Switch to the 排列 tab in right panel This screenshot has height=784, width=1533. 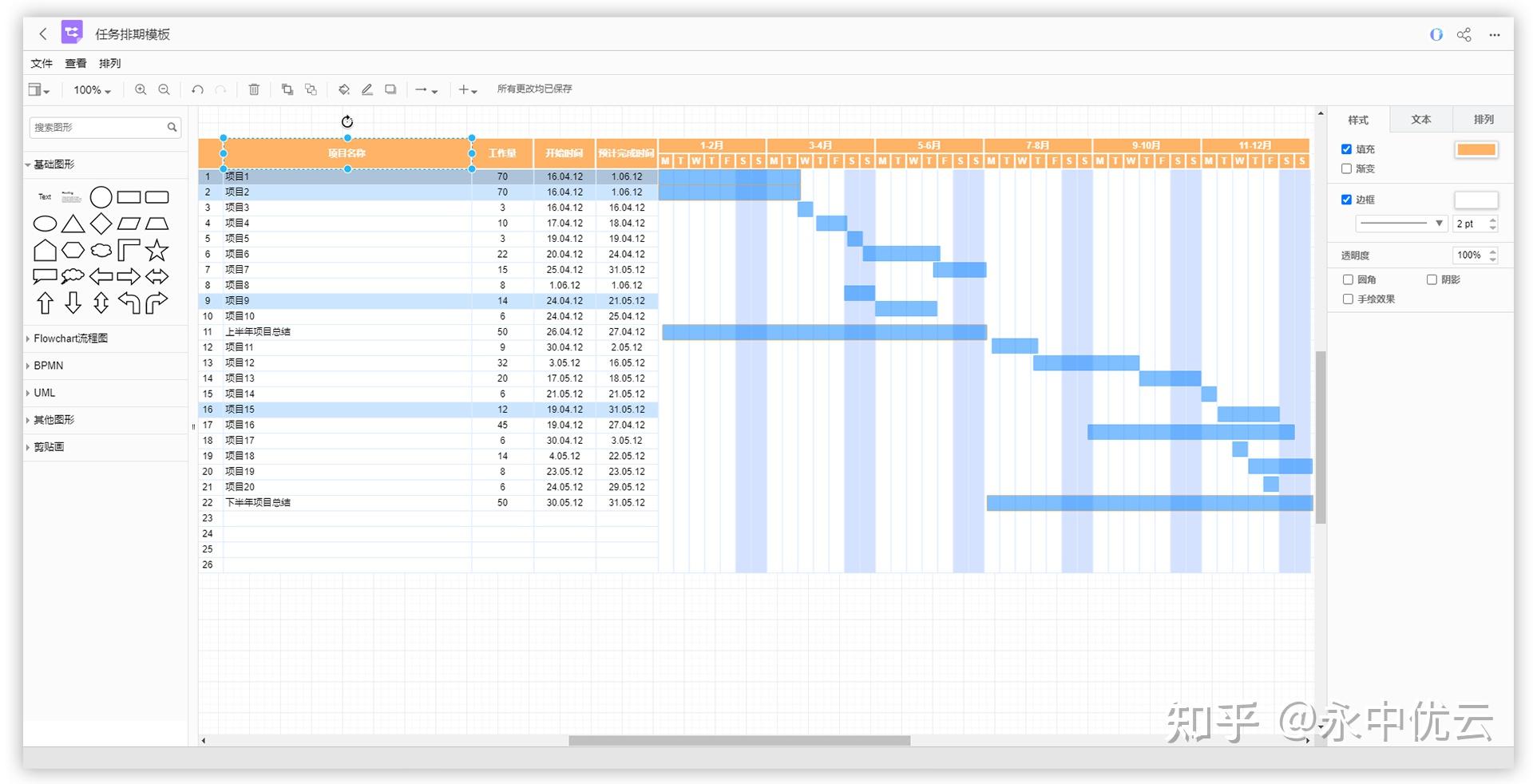pyautogui.click(x=1483, y=120)
